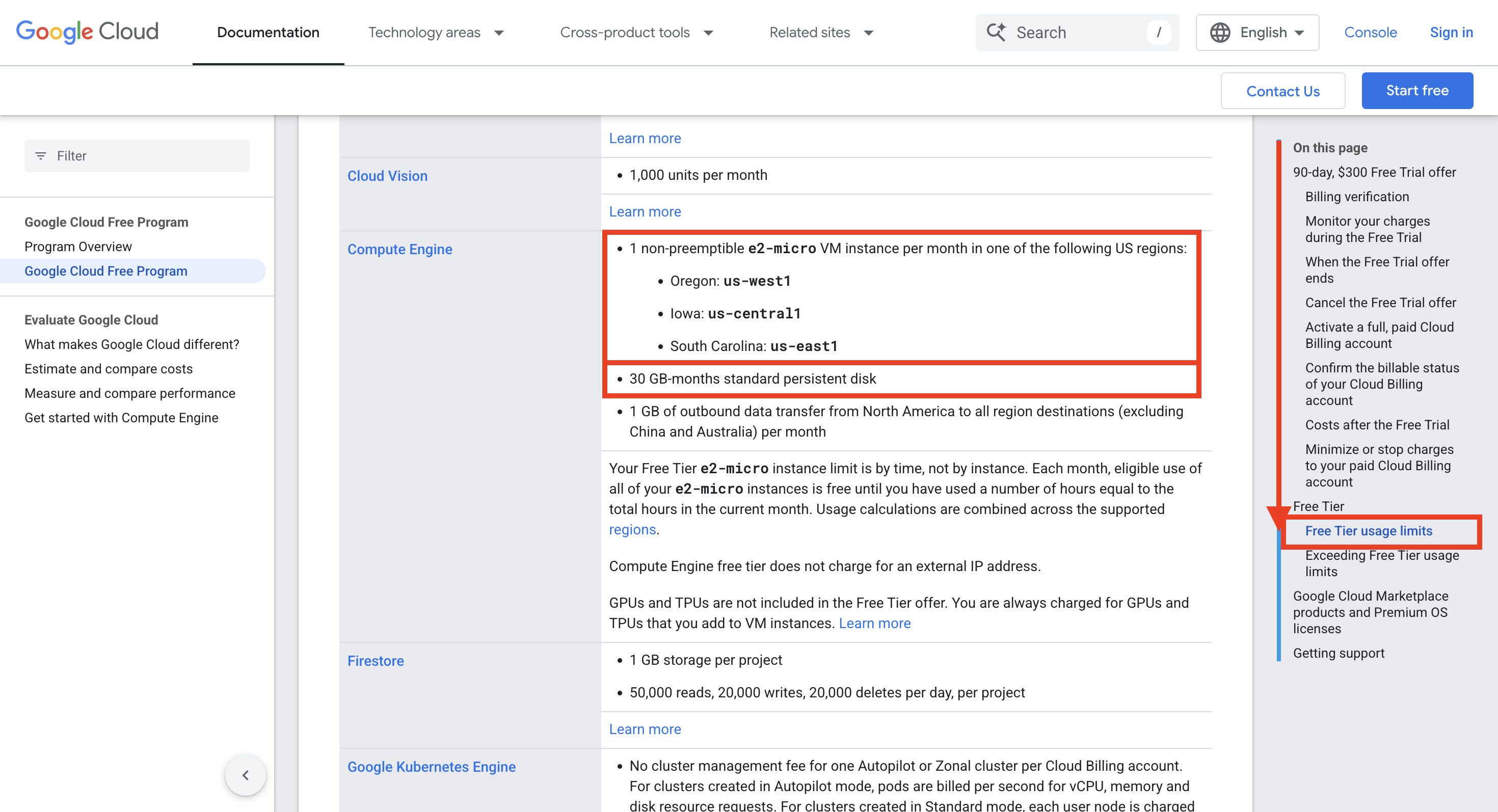Jump to Free Tier usage limits section
The image size is (1498, 812).
click(1368, 531)
